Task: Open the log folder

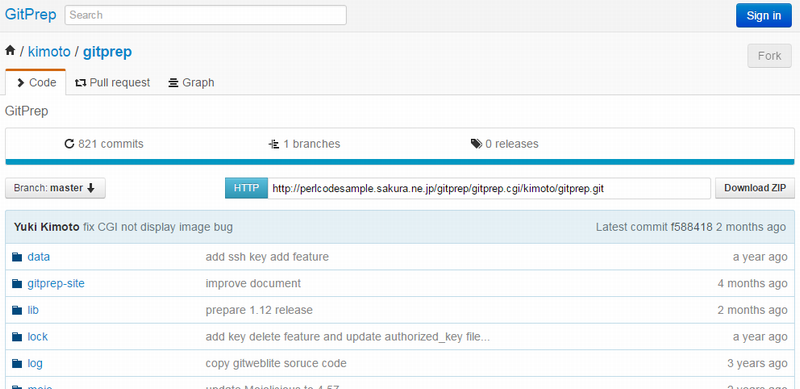Action: point(35,363)
